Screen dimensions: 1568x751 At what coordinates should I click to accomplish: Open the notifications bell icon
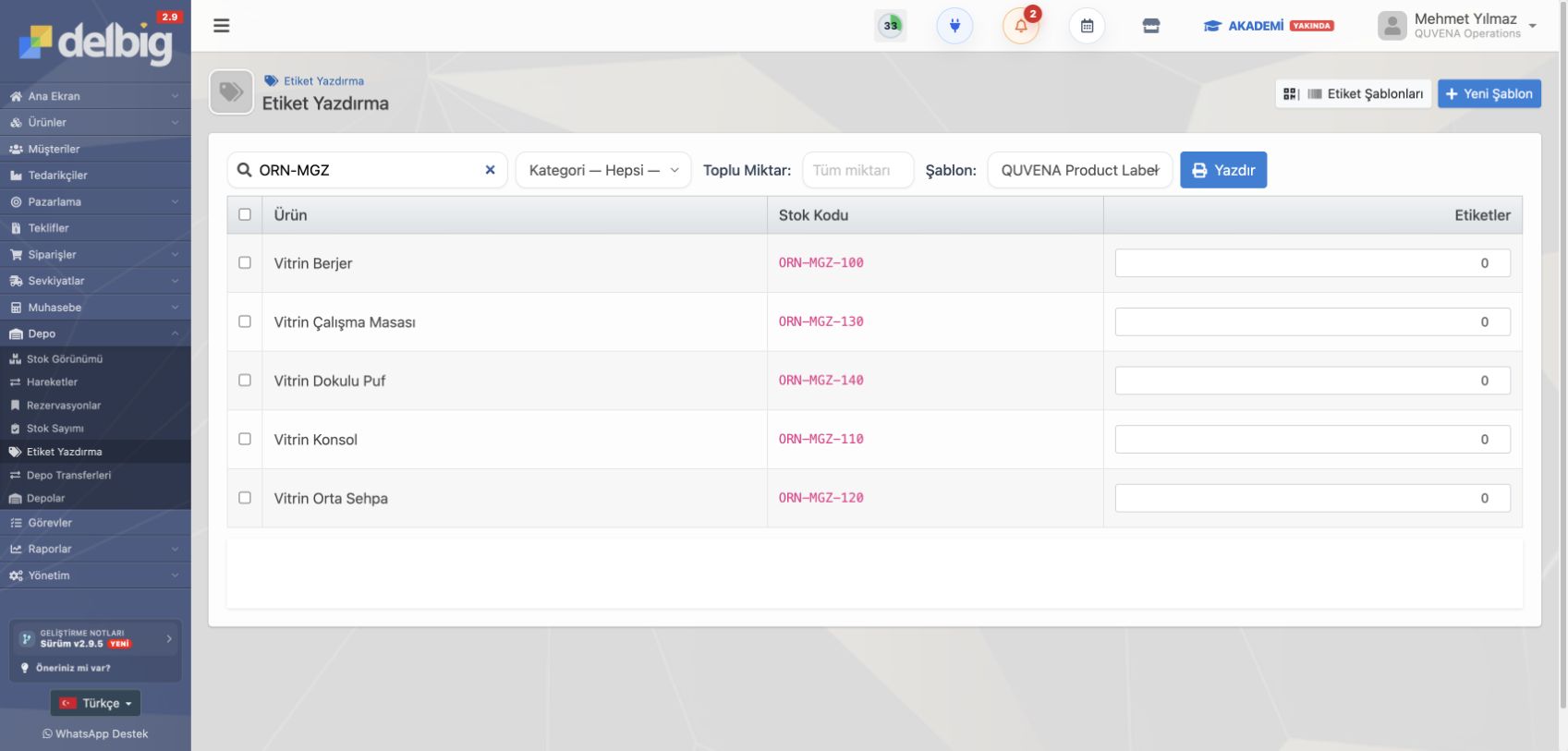pos(1021,26)
